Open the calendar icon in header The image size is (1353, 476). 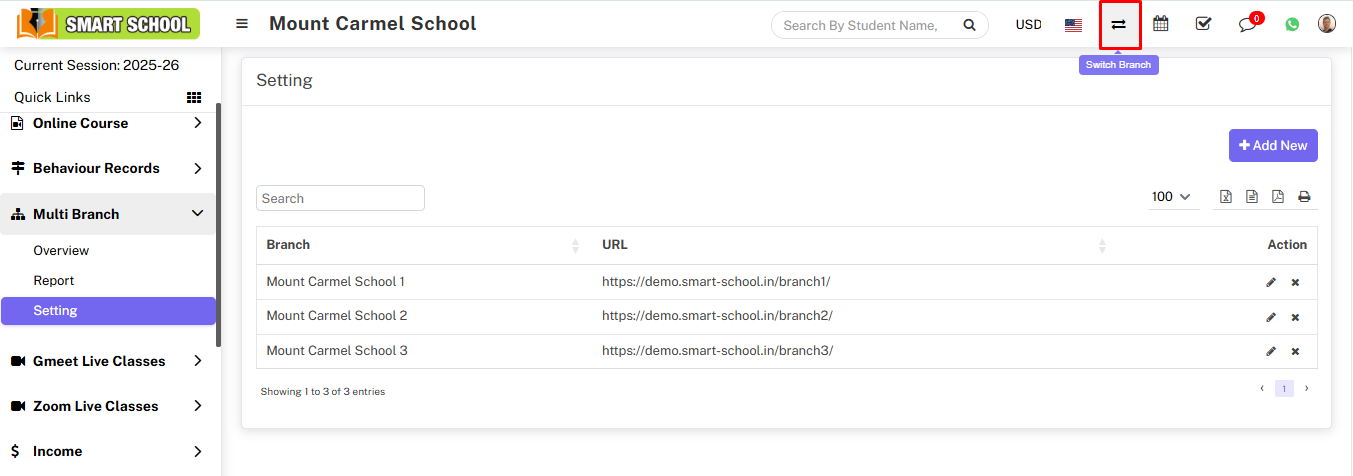click(1161, 24)
